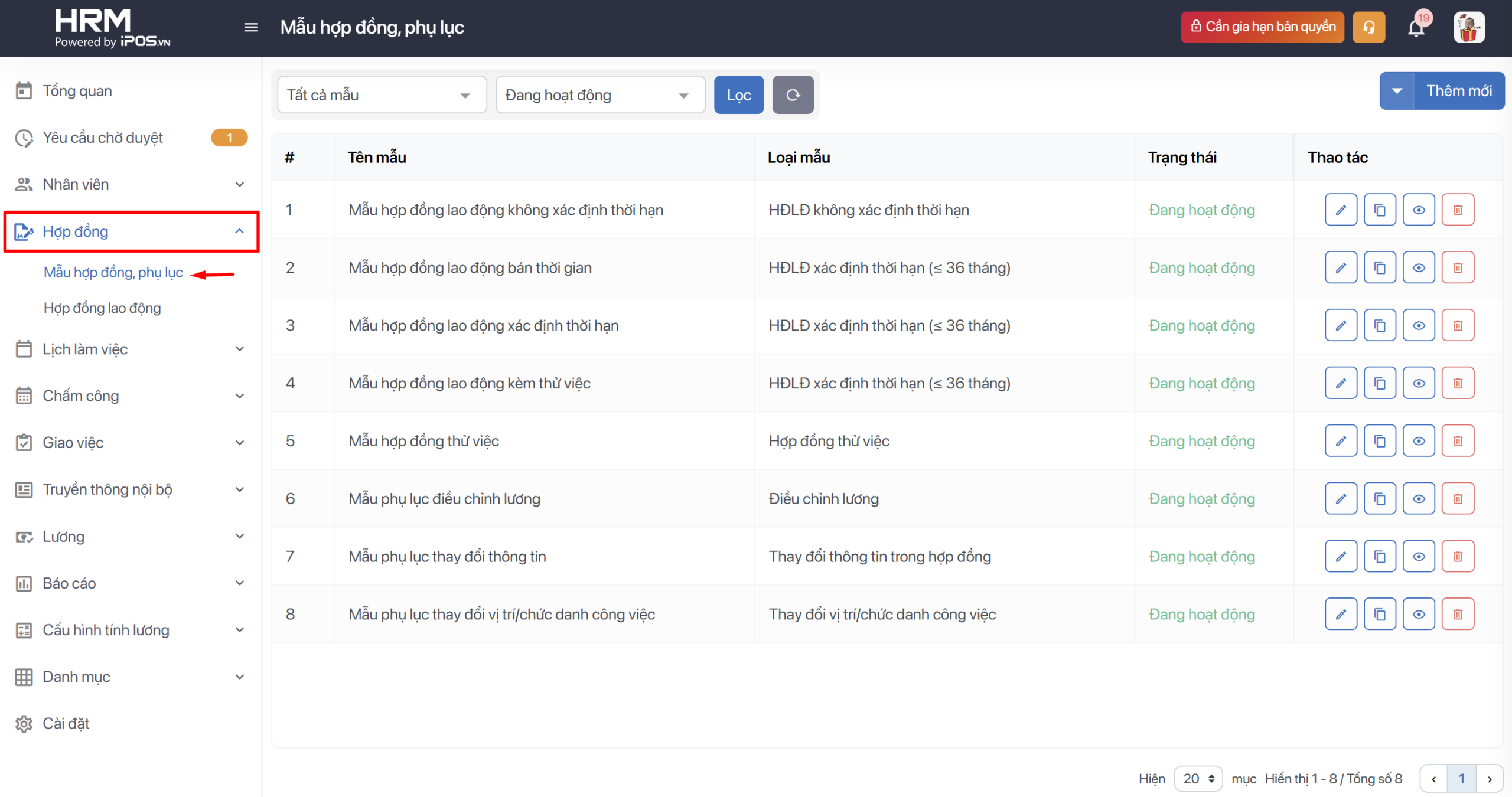1512x797 pixels.
Task: Duplicate template in row 1
Action: (1380, 210)
